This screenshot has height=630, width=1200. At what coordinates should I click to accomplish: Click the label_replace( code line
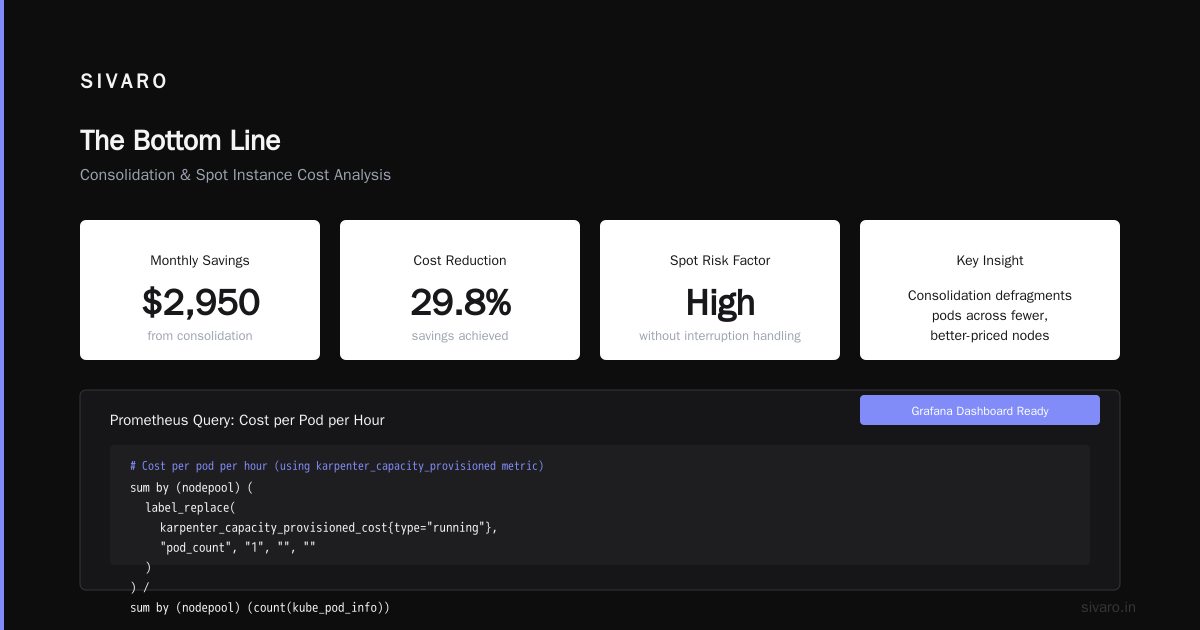click(190, 507)
